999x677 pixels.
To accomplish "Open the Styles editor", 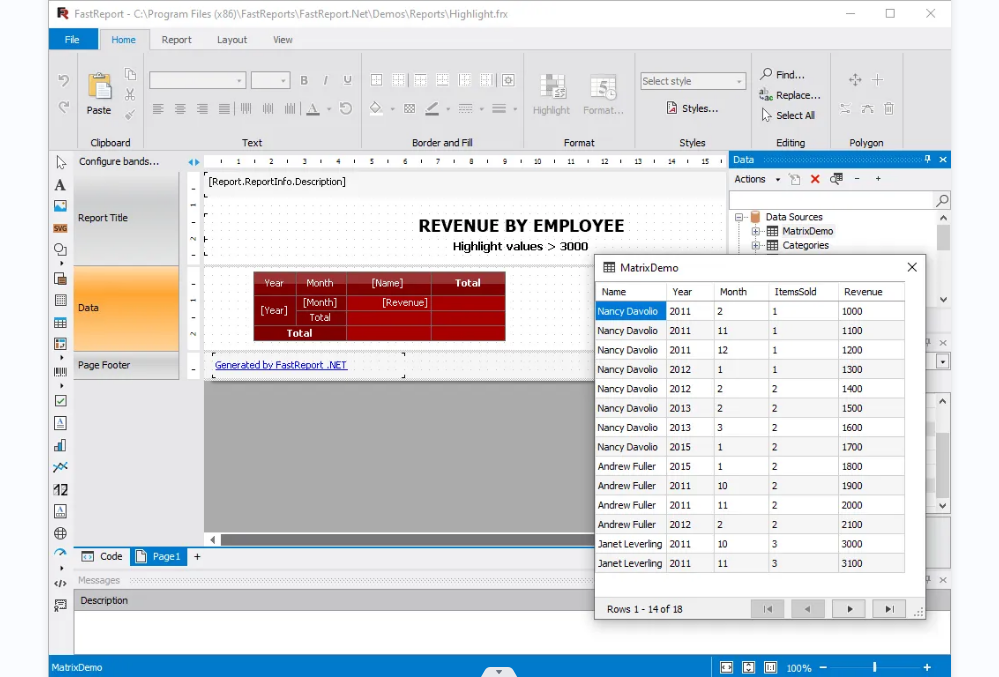I will 692,108.
